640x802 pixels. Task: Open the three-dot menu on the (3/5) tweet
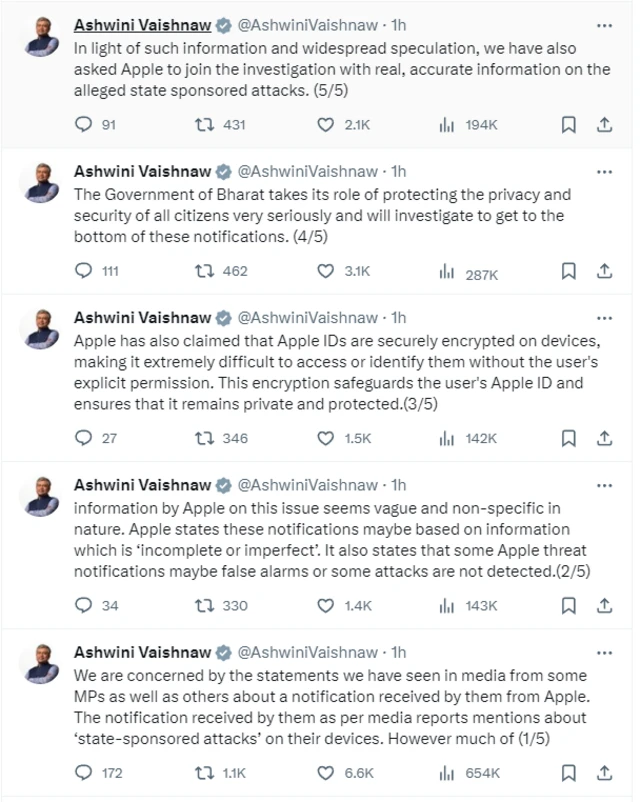click(x=604, y=318)
